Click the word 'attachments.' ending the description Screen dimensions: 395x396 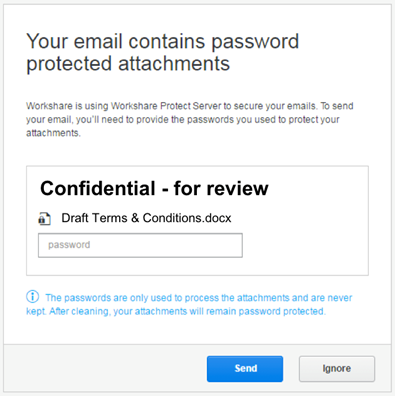pos(53,133)
